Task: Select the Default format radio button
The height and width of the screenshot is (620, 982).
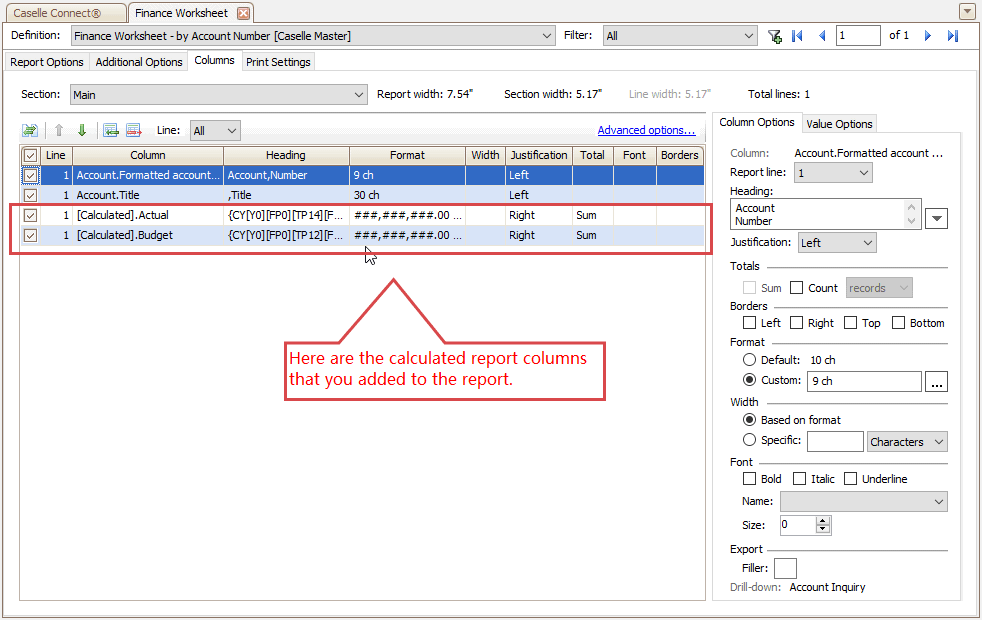Action: [750, 360]
